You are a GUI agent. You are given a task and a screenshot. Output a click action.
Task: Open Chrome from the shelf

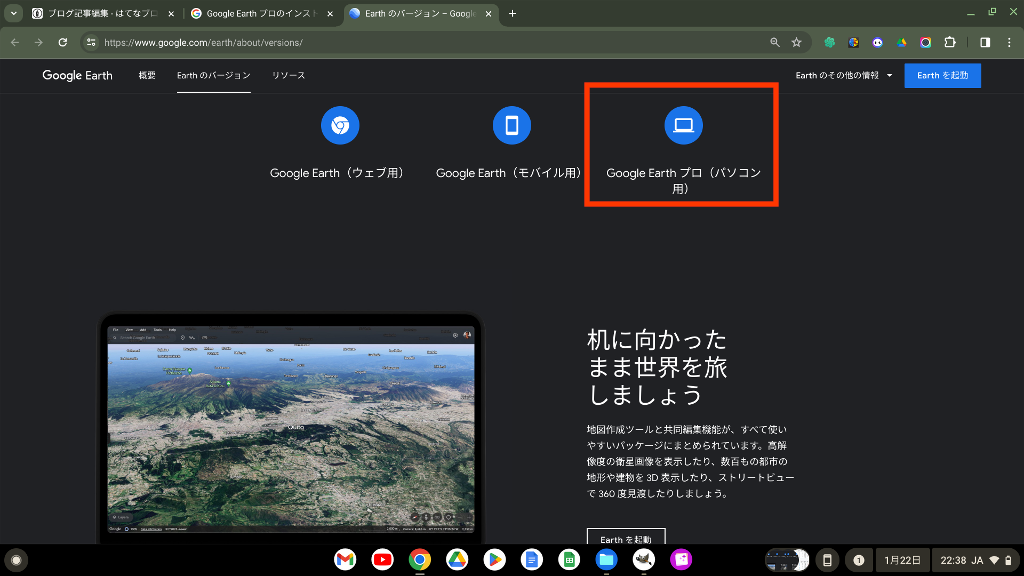click(x=420, y=560)
